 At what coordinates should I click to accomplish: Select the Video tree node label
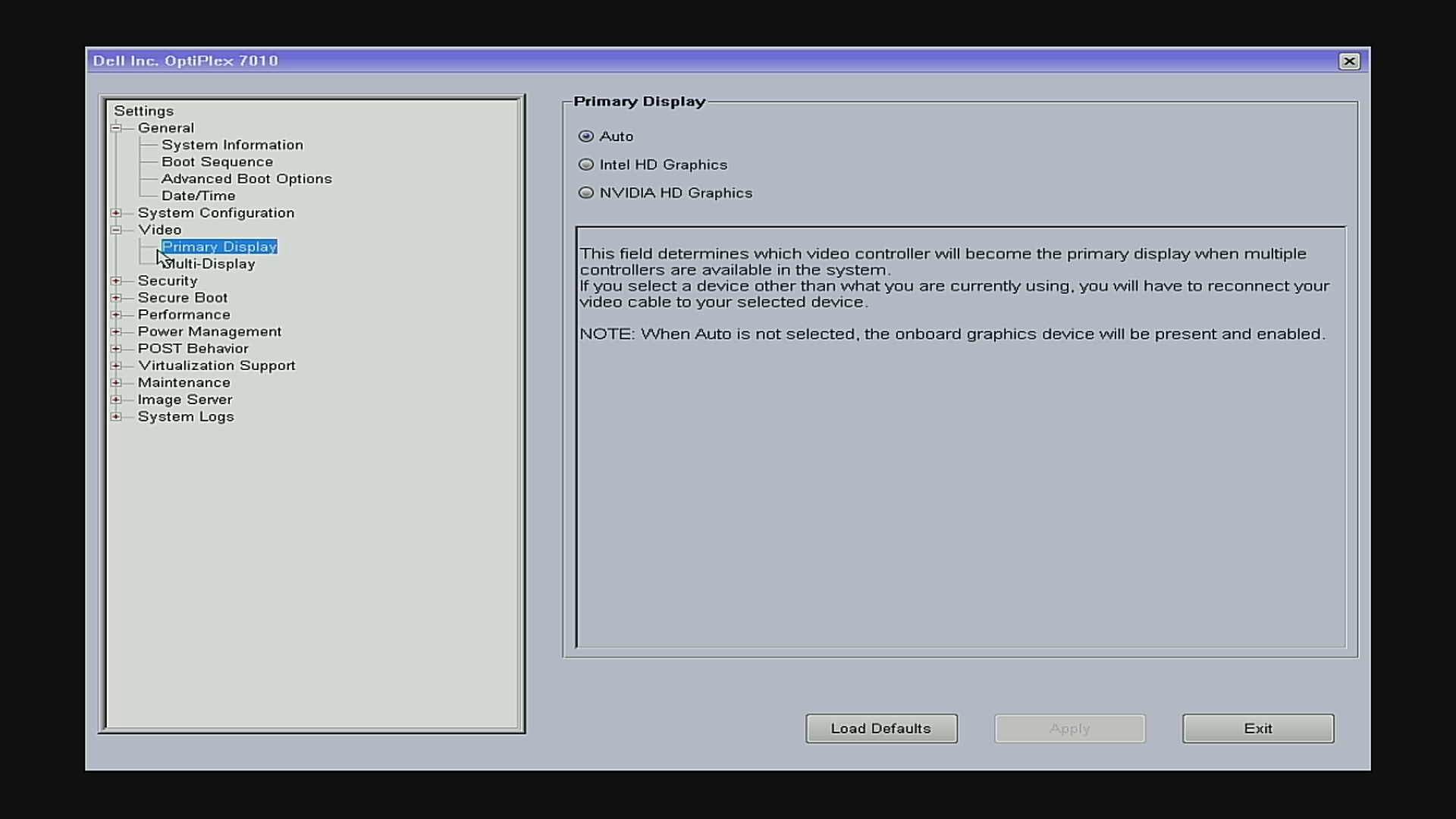pos(159,230)
